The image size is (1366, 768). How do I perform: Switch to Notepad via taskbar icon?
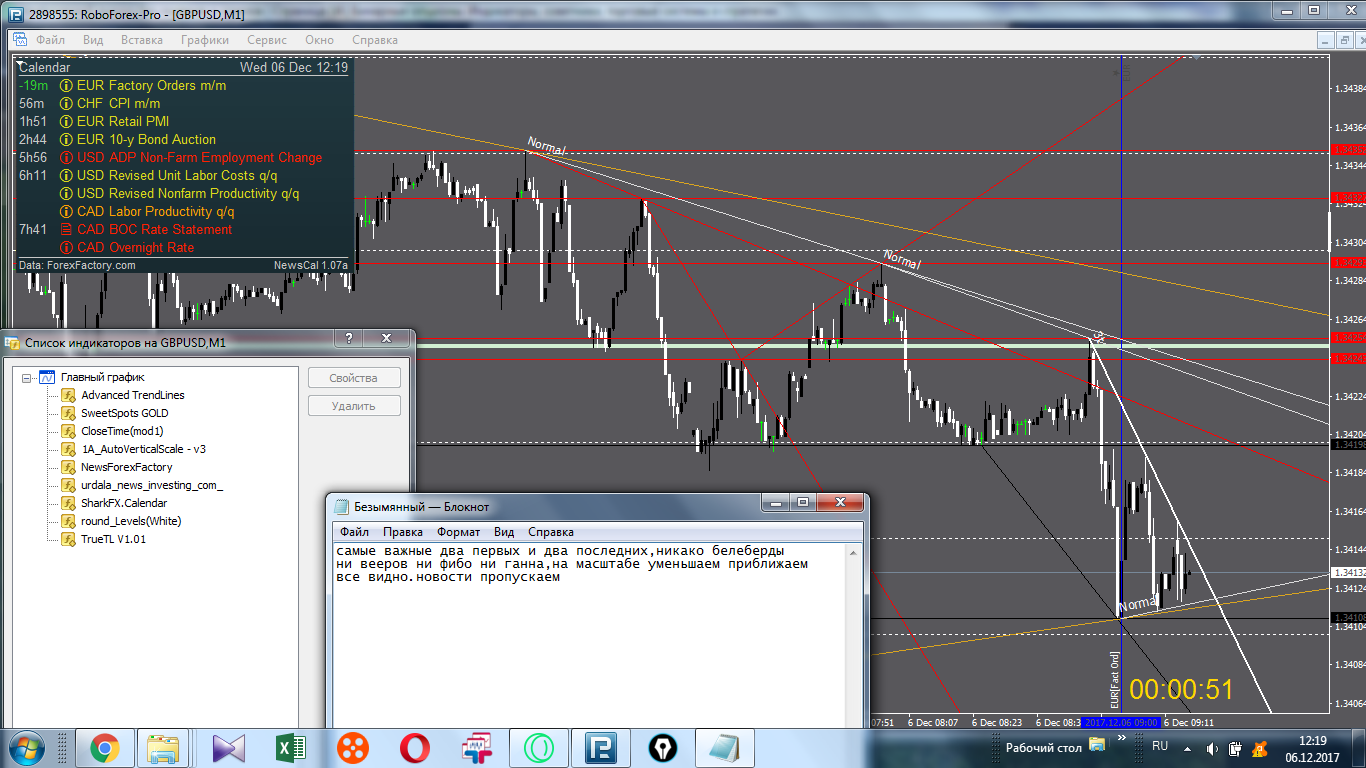[724, 747]
